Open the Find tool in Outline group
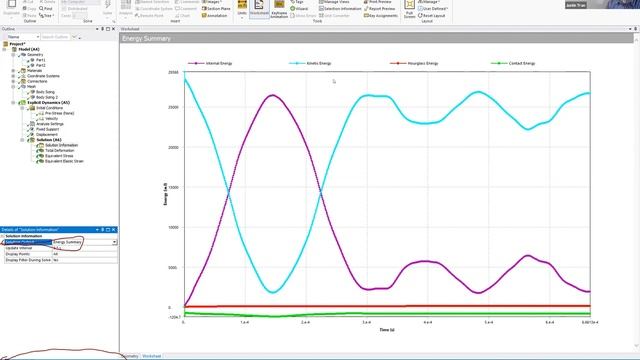 pyautogui.click(x=46, y=9)
